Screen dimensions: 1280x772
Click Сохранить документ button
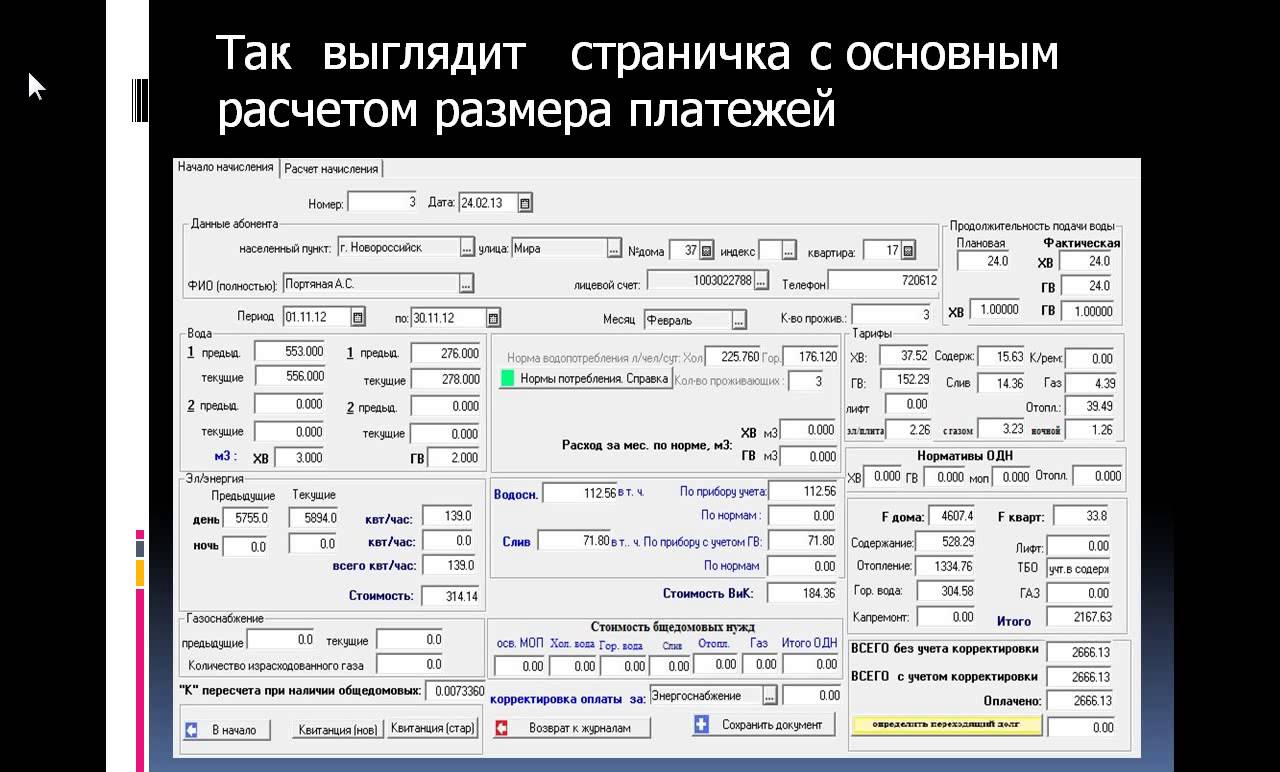coord(763,724)
